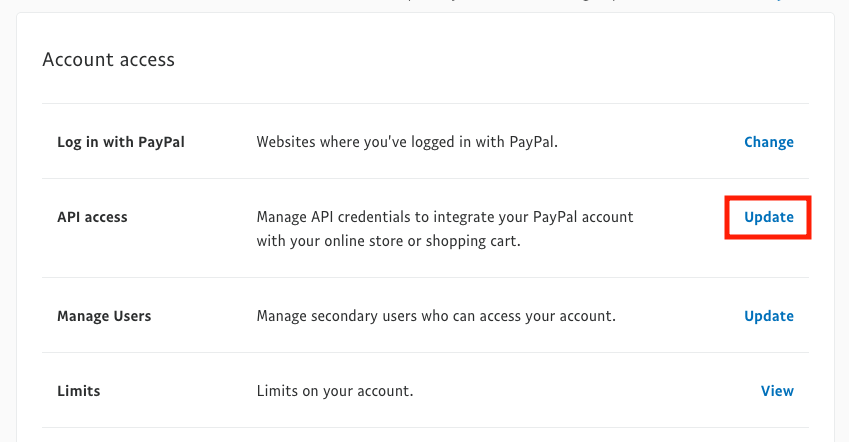
Task: Open Update link in Manage Users row
Action: click(x=768, y=316)
